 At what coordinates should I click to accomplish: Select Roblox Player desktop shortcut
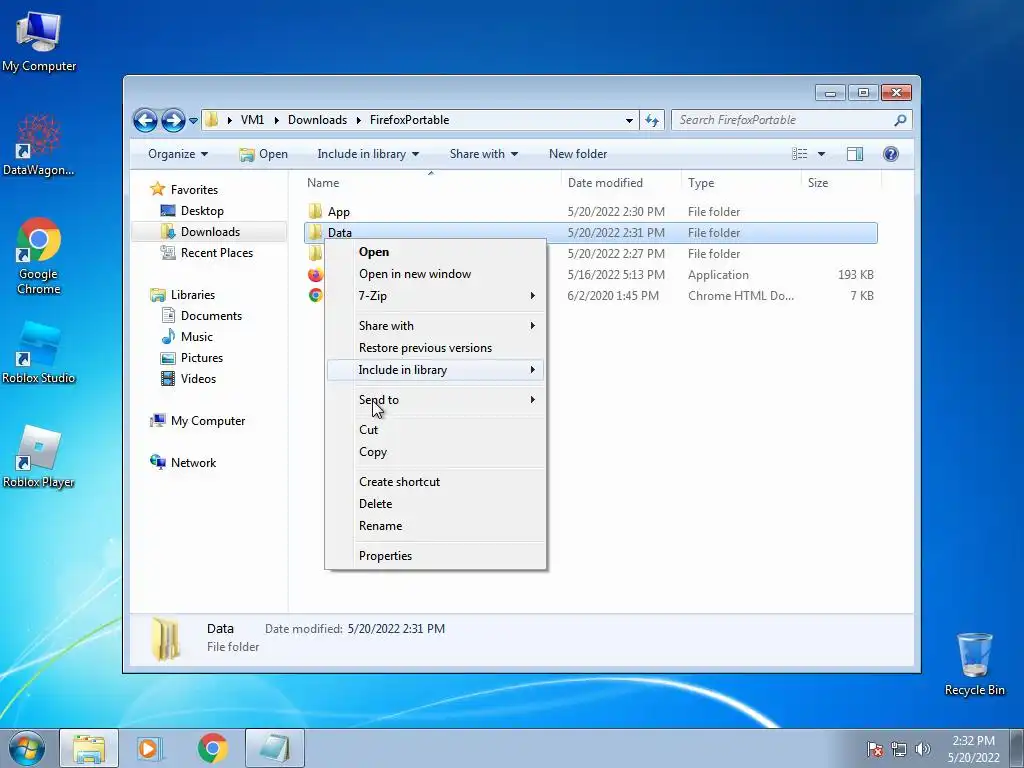pos(39,456)
